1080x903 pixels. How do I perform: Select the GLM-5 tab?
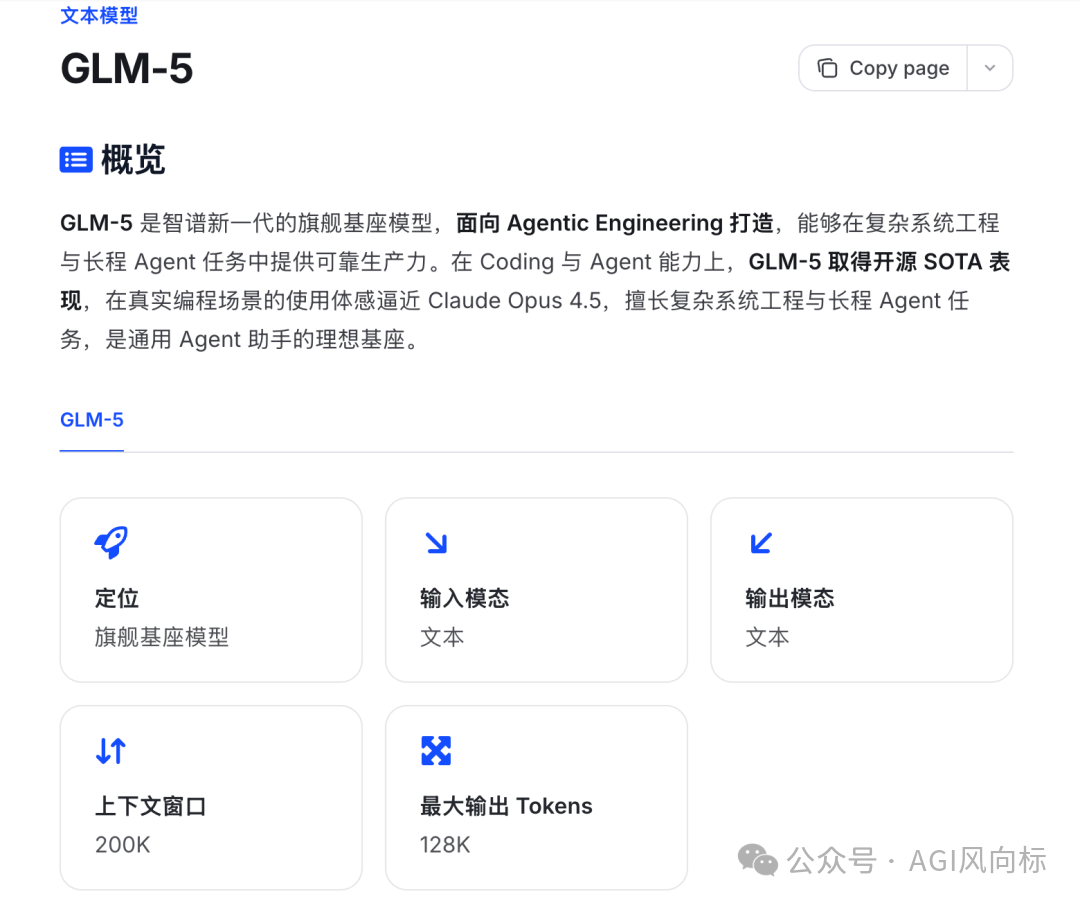pyautogui.click(x=92, y=419)
